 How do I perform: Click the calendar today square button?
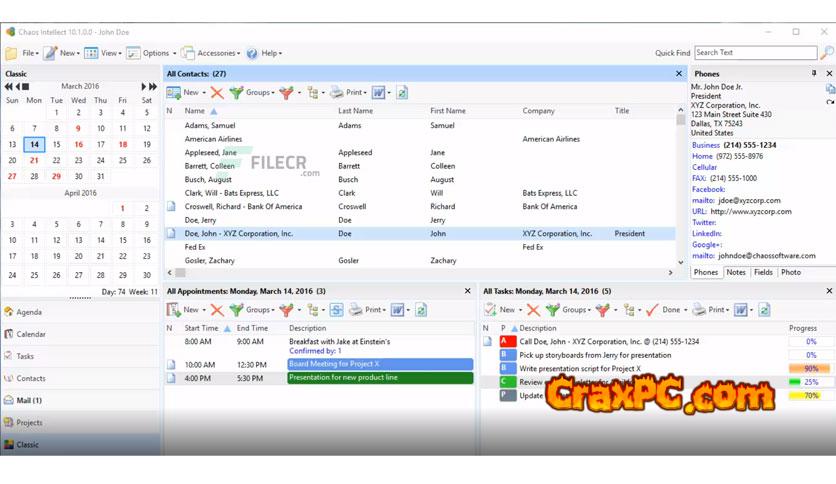click(26, 86)
